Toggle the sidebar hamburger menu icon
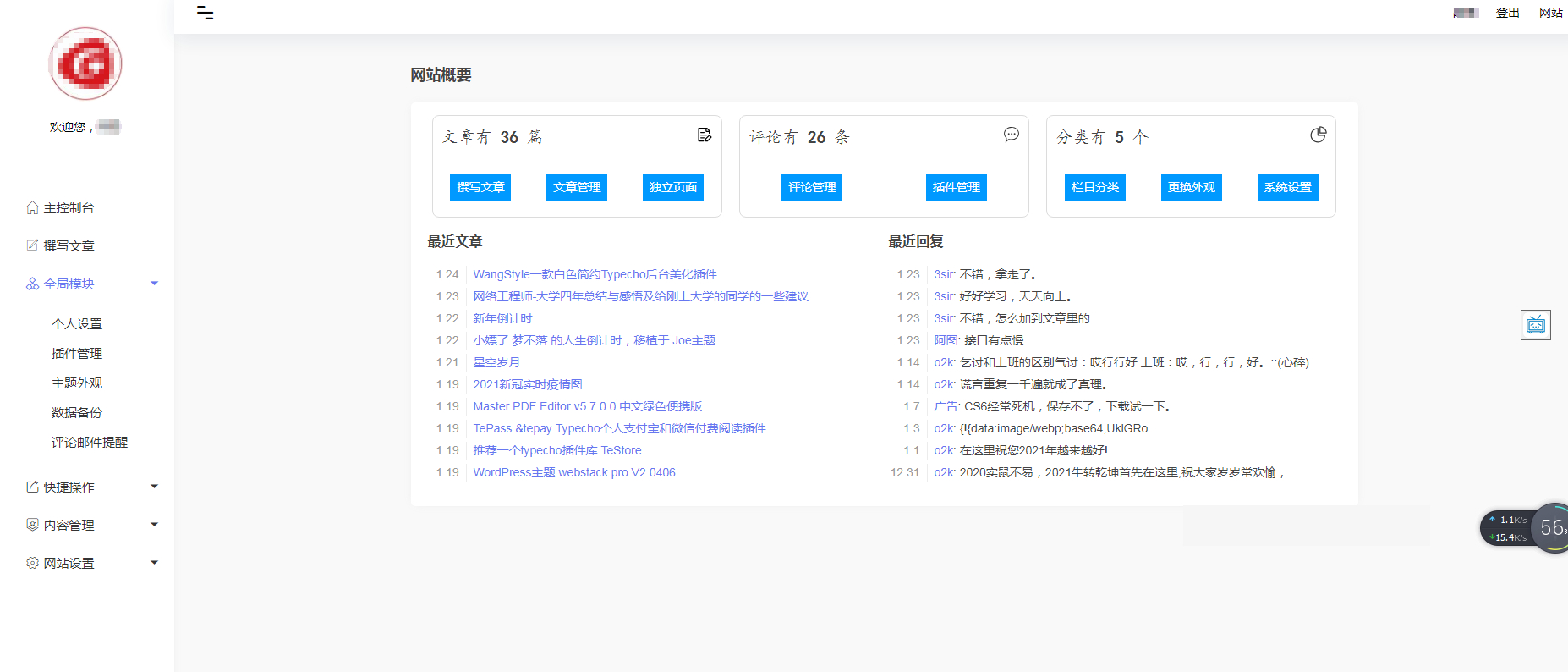The image size is (1568, 672). point(205,13)
